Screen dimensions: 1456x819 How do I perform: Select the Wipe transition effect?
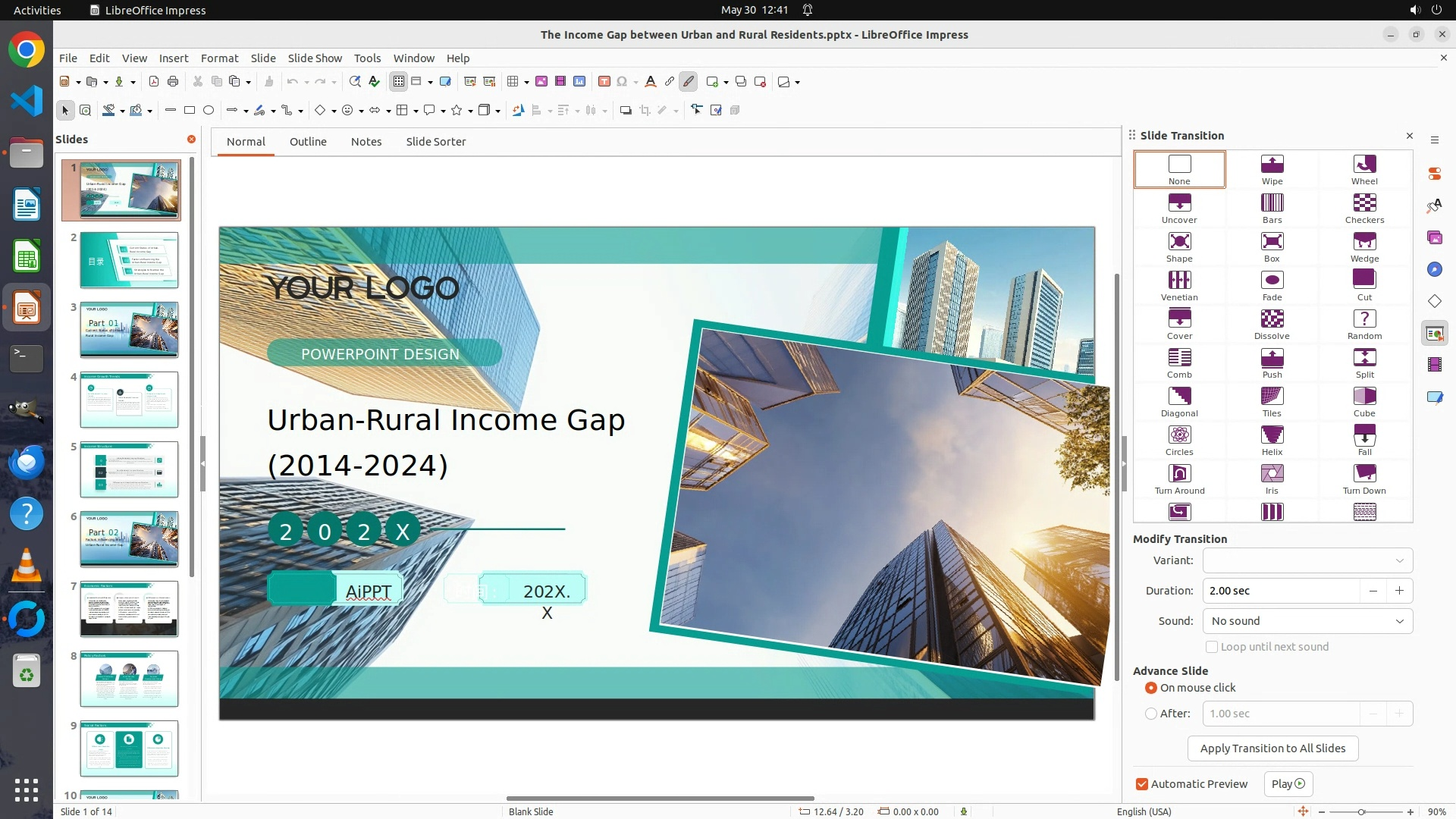click(1272, 170)
